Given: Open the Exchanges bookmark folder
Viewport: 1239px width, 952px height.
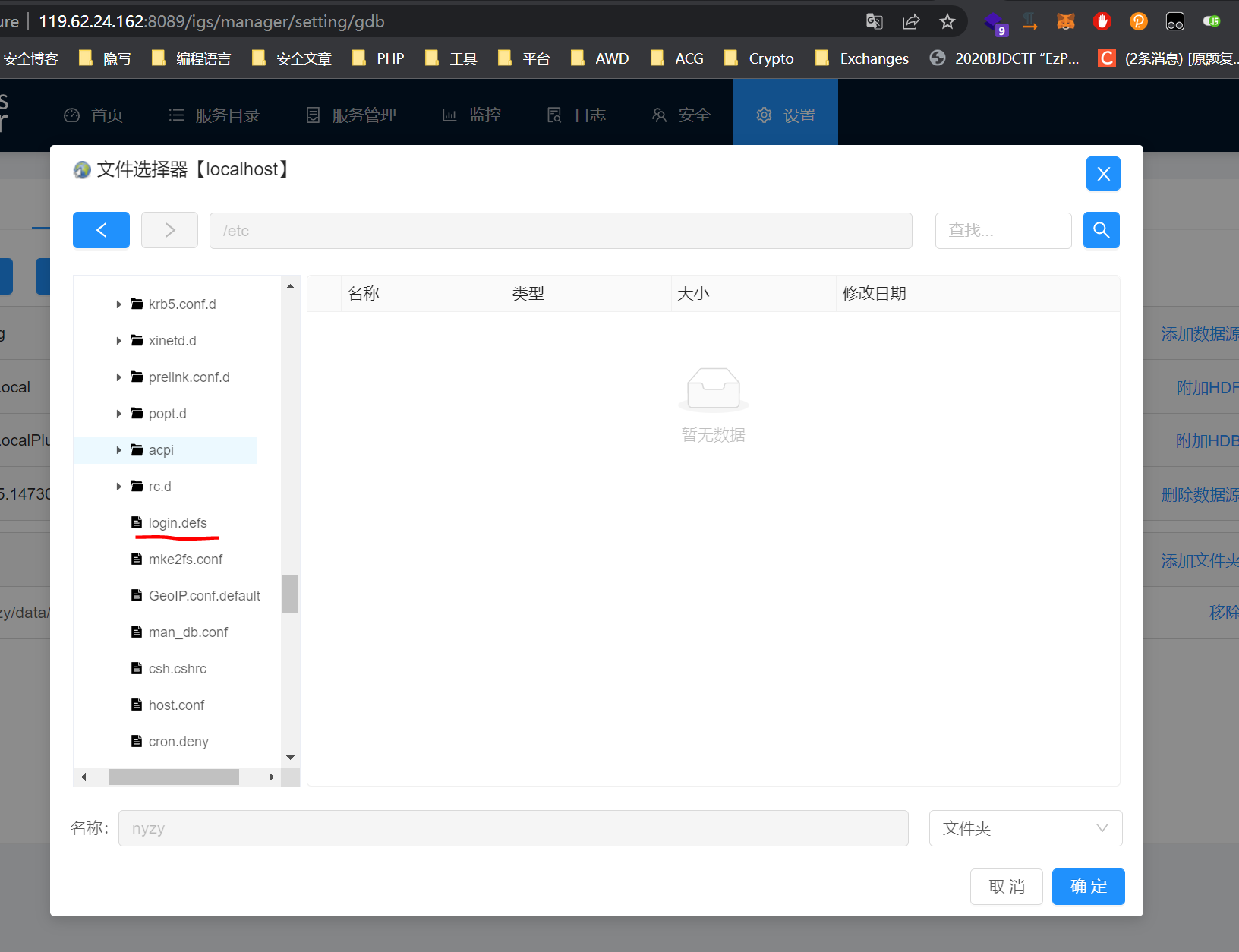Looking at the screenshot, I should coord(861,58).
